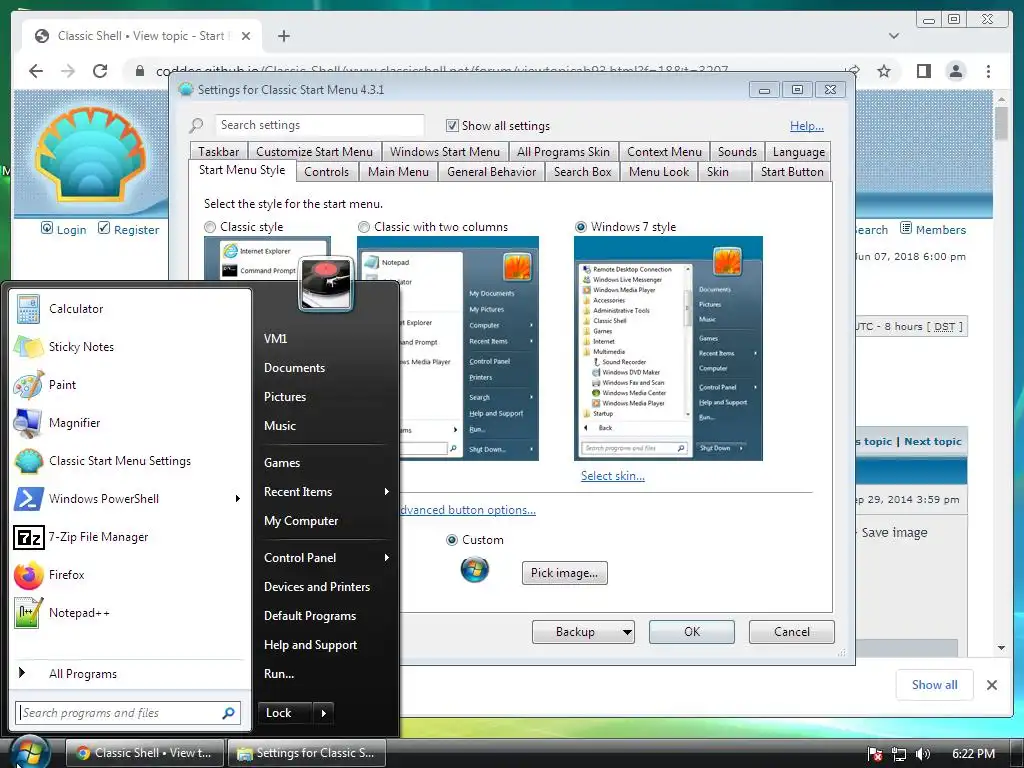Click the search magnifier in start menu
This screenshot has width=1024, height=768.
click(x=229, y=712)
